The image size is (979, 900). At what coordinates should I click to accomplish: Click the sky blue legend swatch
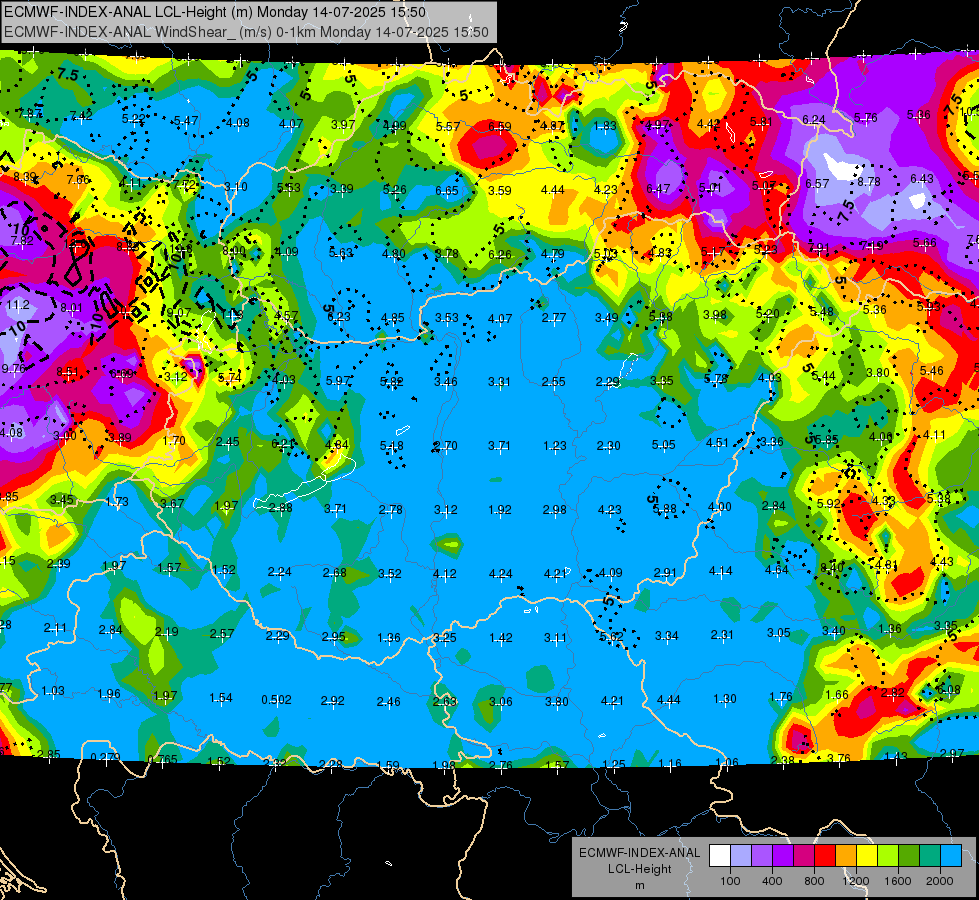click(951, 856)
